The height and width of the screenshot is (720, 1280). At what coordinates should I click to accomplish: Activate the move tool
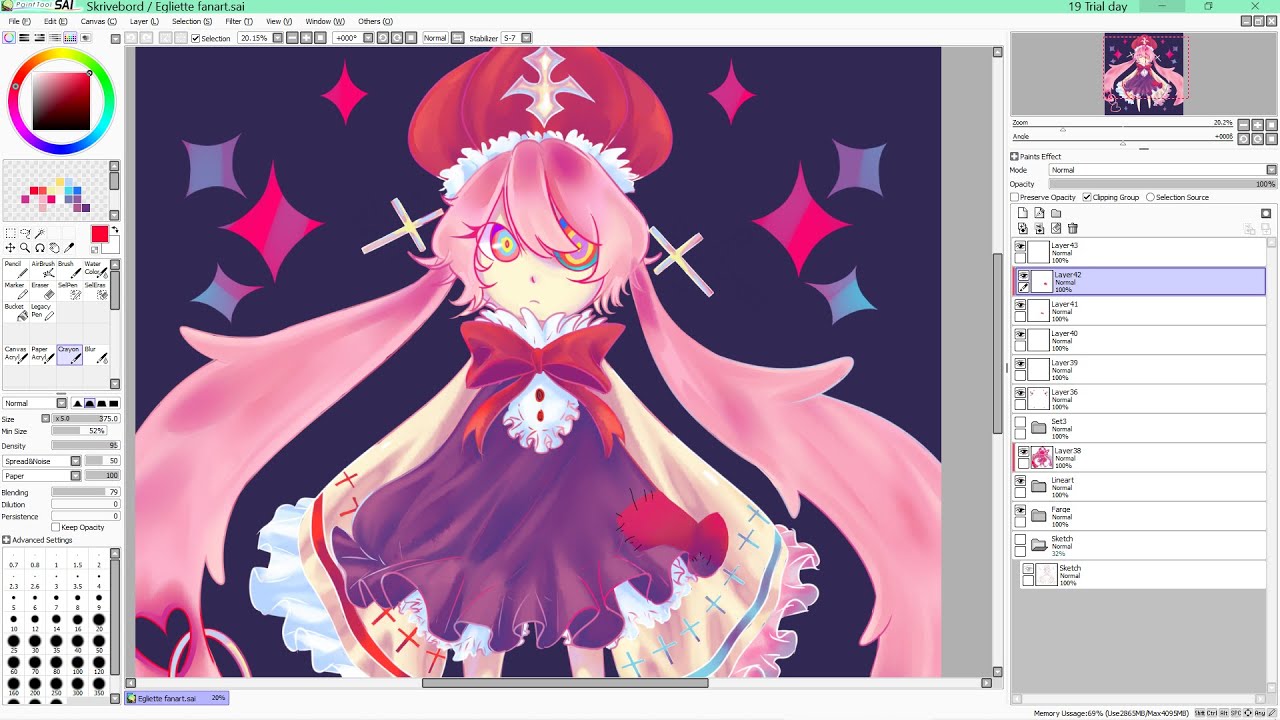[10, 247]
